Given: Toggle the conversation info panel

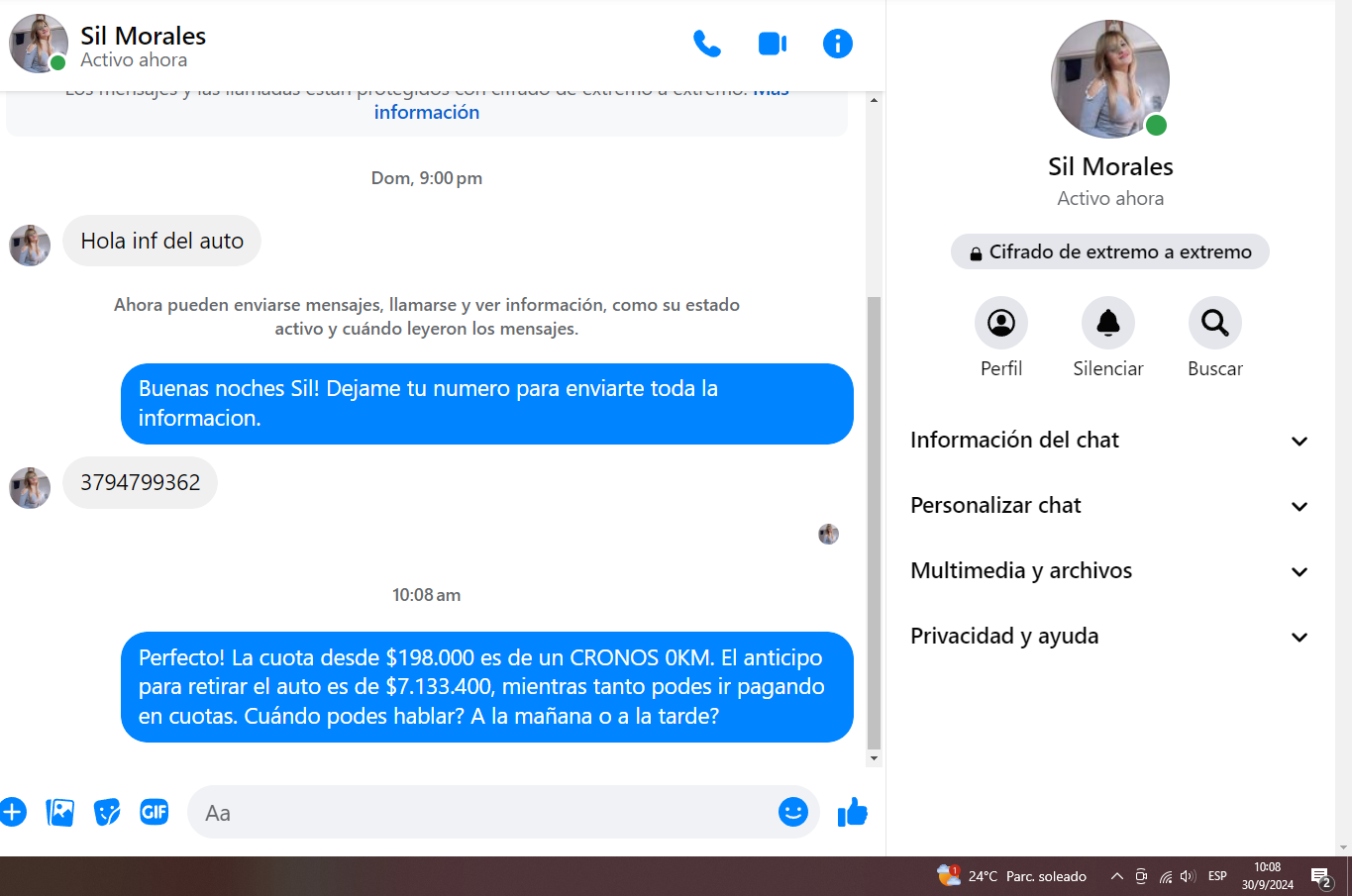Looking at the screenshot, I should pos(837,44).
